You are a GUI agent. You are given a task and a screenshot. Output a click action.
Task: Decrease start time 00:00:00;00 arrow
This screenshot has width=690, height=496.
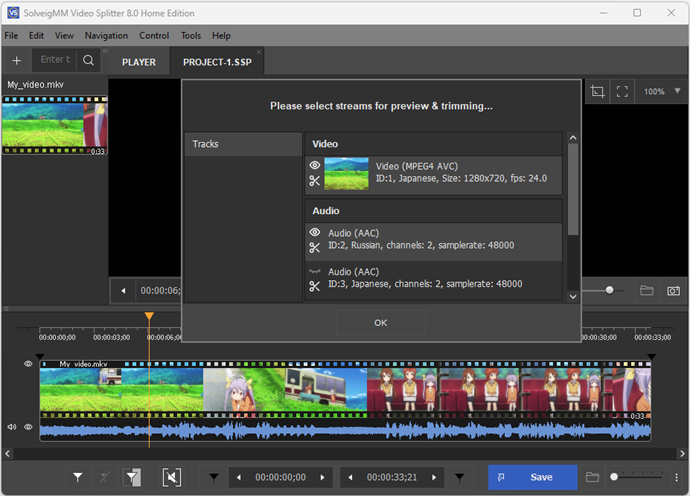(239, 478)
